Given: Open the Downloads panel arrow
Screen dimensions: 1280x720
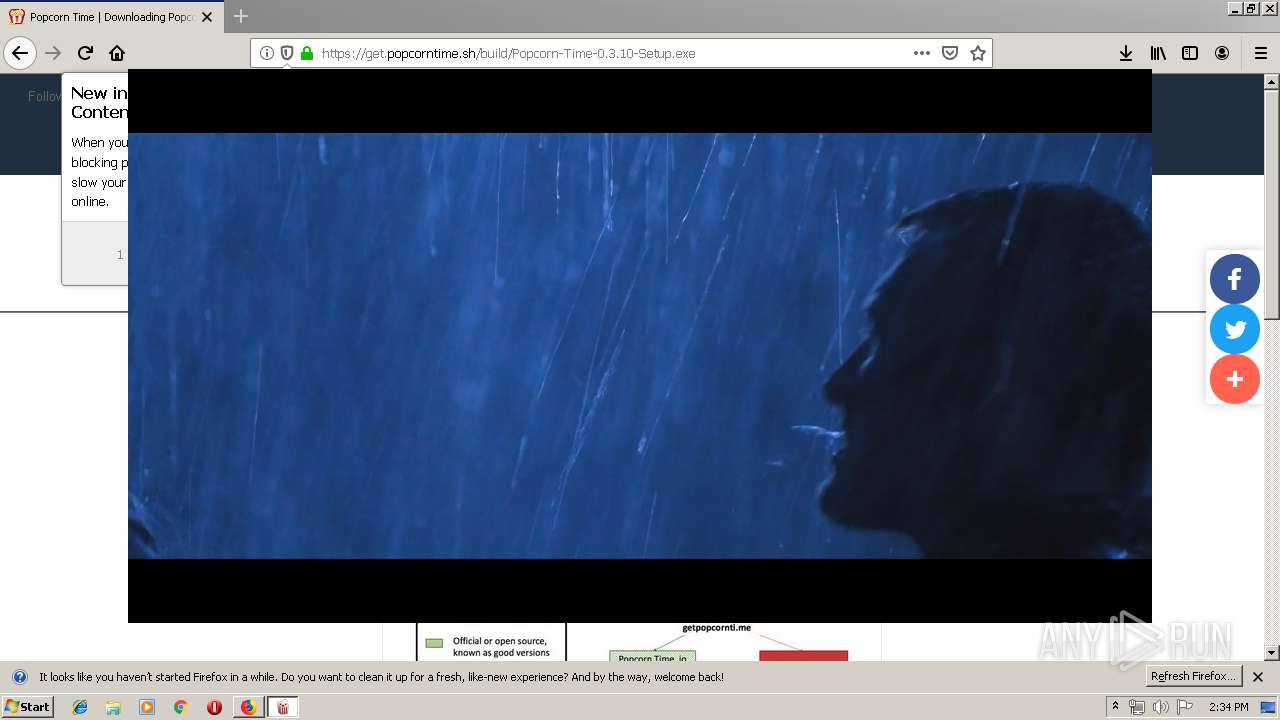Looking at the screenshot, I should click(1126, 53).
